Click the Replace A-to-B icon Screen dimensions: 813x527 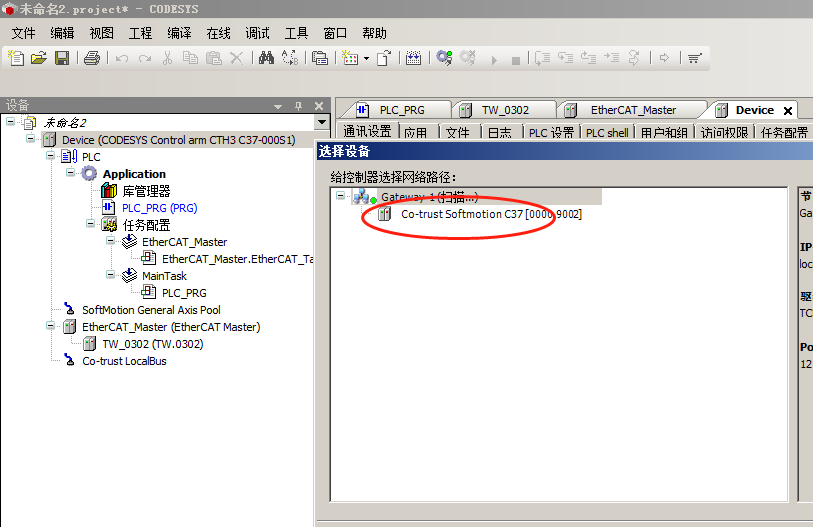tap(290, 58)
